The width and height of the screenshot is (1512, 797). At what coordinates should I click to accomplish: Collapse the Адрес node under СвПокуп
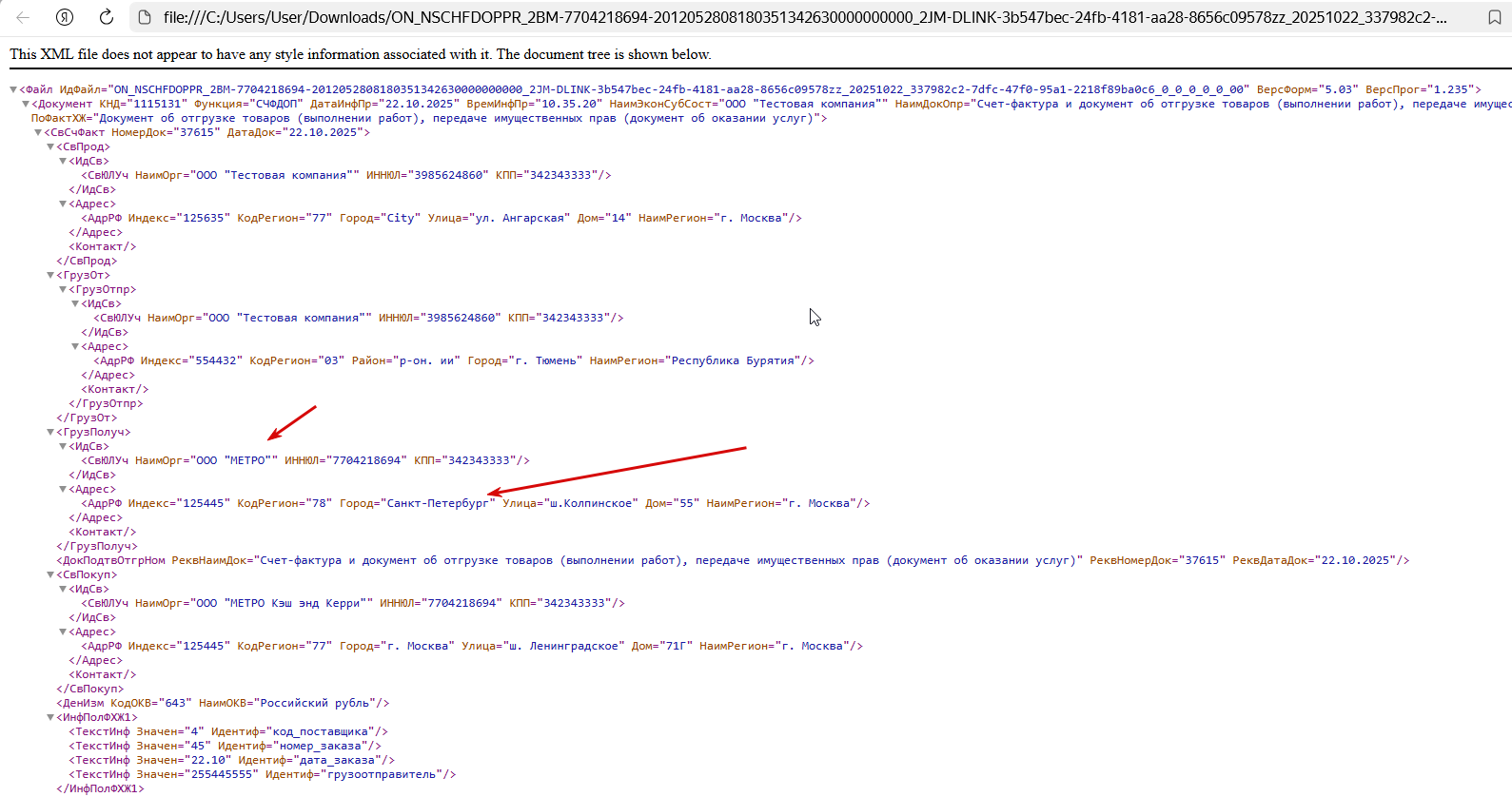pyautogui.click(x=63, y=632)
